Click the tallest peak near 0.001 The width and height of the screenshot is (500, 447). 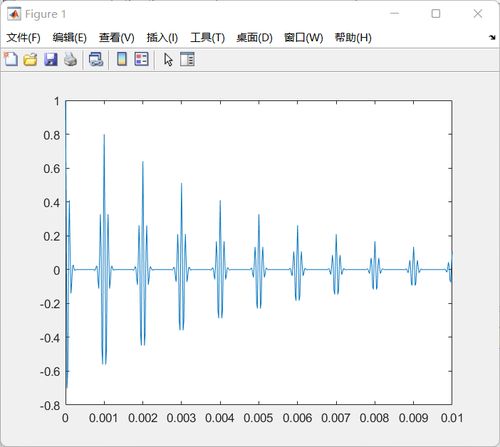[104, 135]
